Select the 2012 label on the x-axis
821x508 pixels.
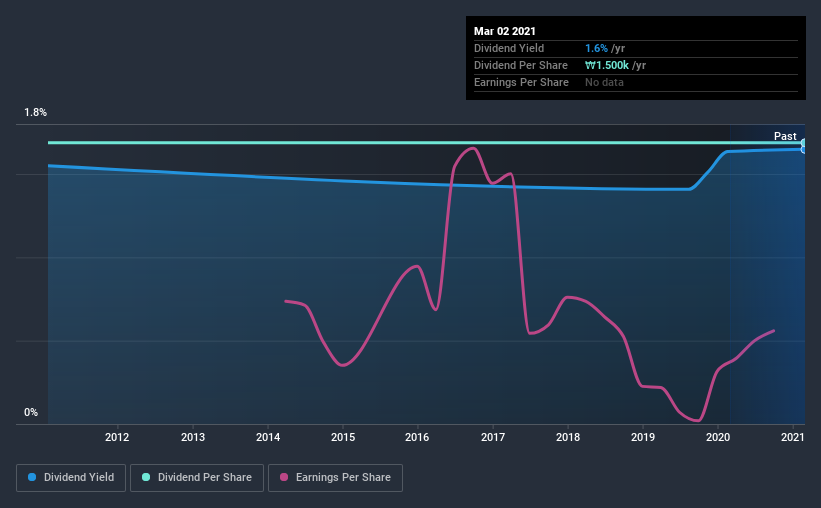(117, 437)
